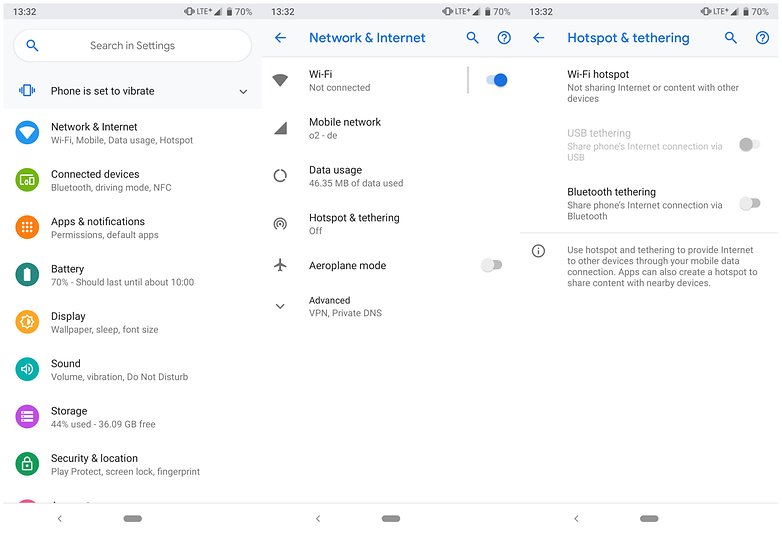Go back from Hotspot & tethering screen

[539, 37]
